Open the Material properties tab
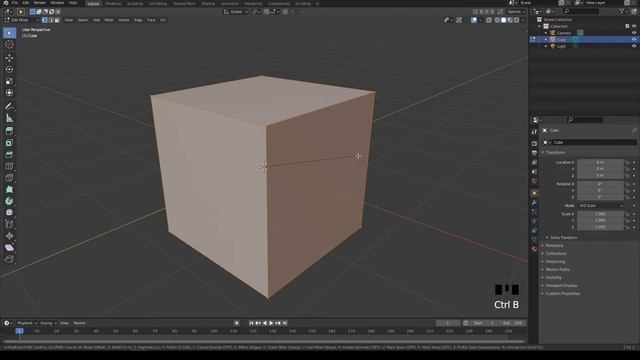Image resolution: width=640 pixels, height=360 pixels. tap(534, 249)
